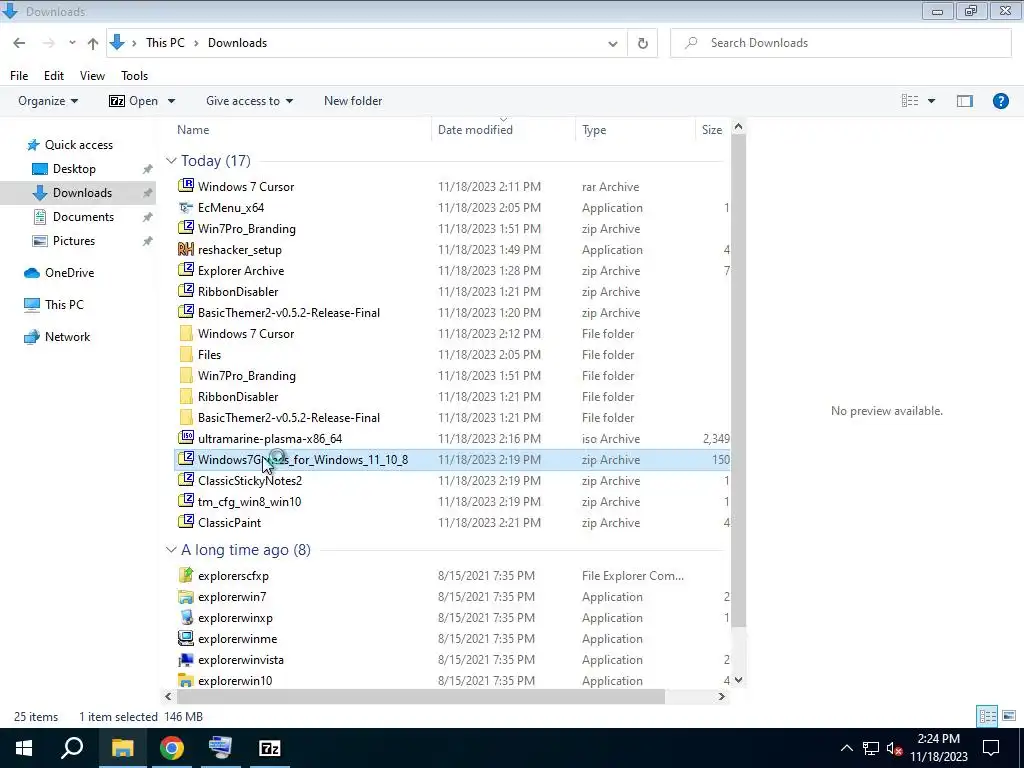Open 7-Zip from the taskbar
Viewport: 1024px width, 768px height.
pyautogui.click(x=270, y=748)
